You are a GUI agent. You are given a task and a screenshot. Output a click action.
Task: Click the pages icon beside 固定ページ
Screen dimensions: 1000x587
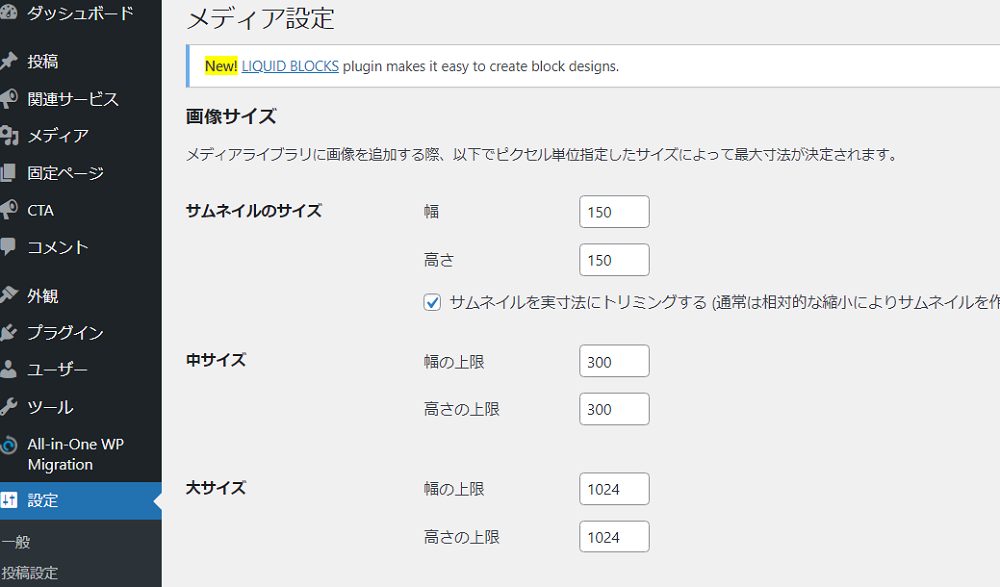click(x=8, y=173)
